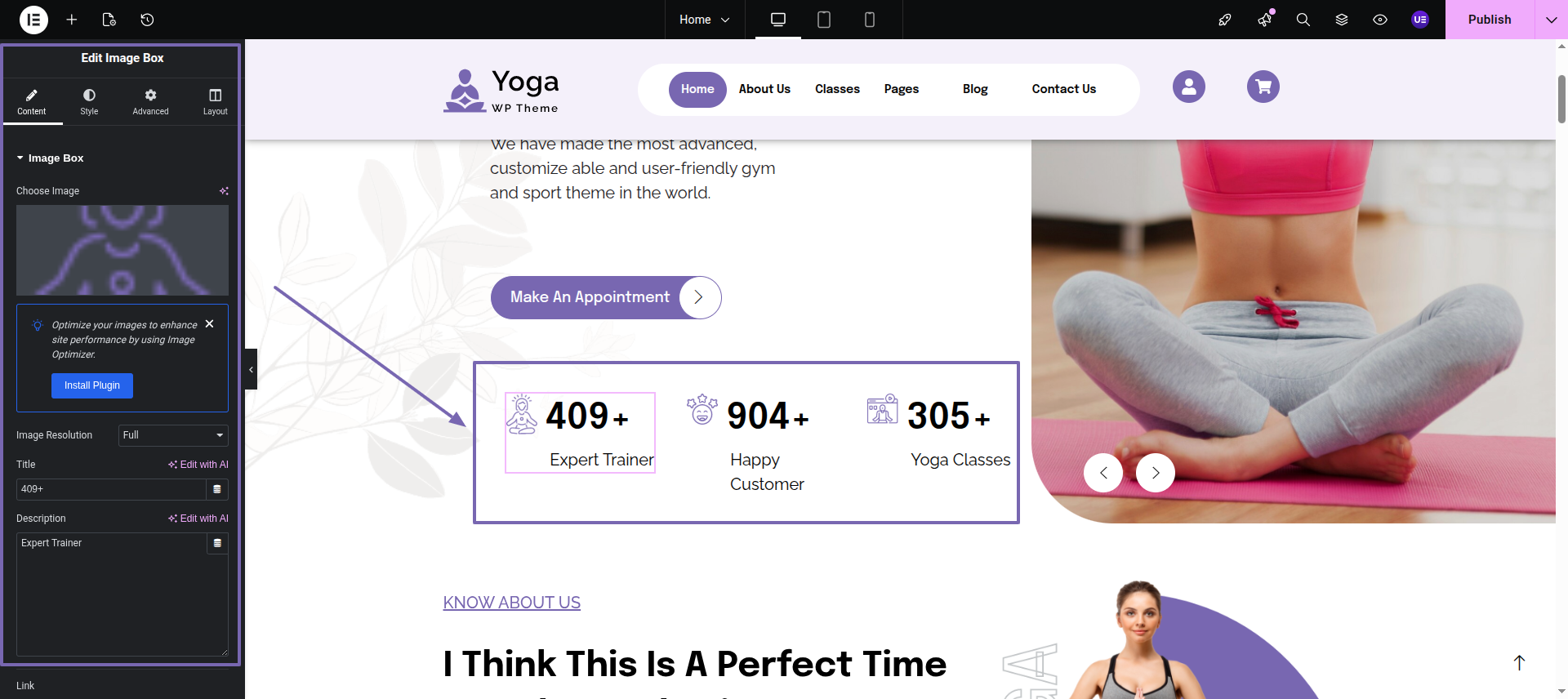
Task: Open the document settings page icon
Action: pyautogui.click(x=109, y=20)
